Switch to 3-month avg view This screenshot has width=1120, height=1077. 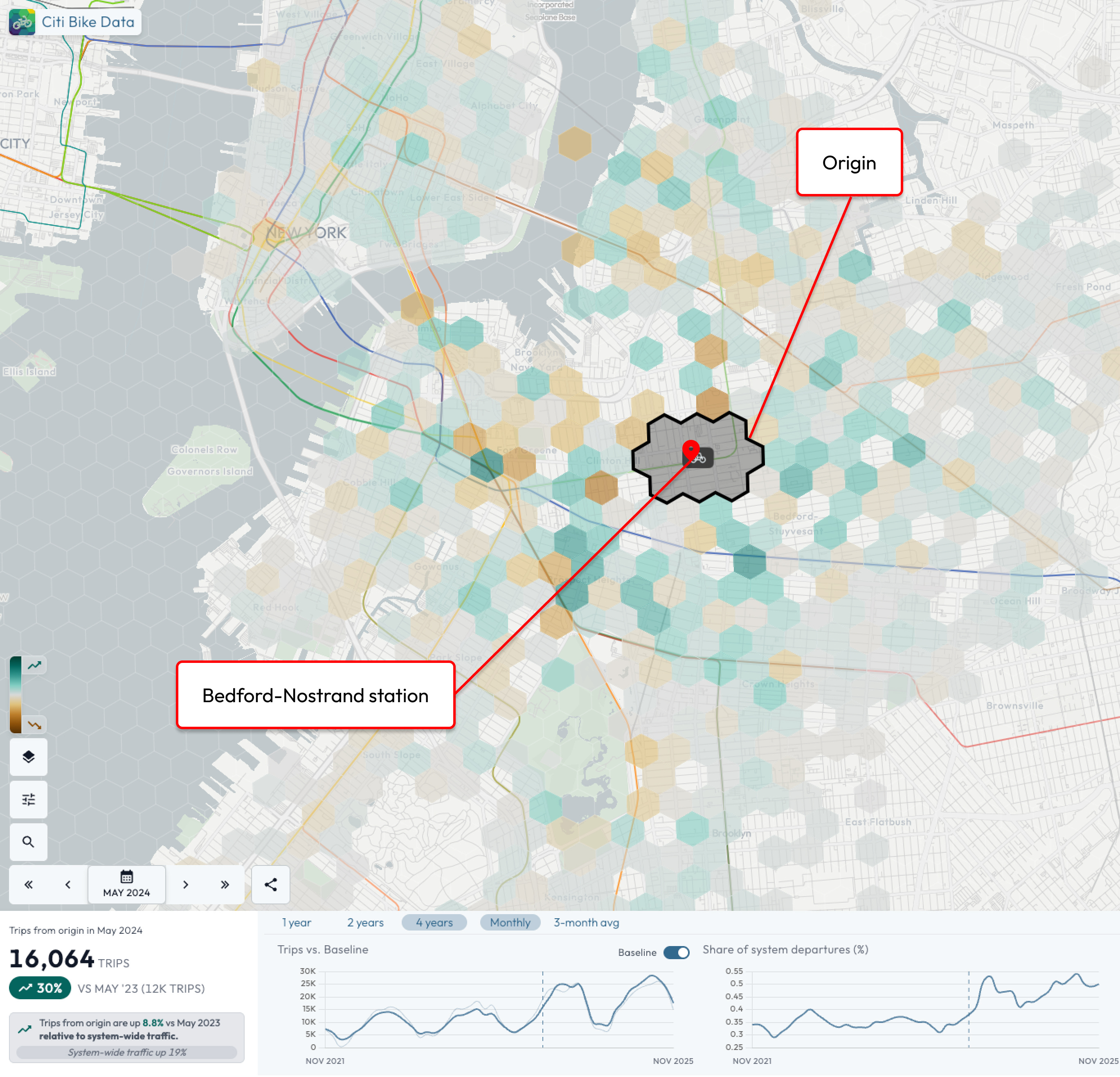(x=586, y=922)
